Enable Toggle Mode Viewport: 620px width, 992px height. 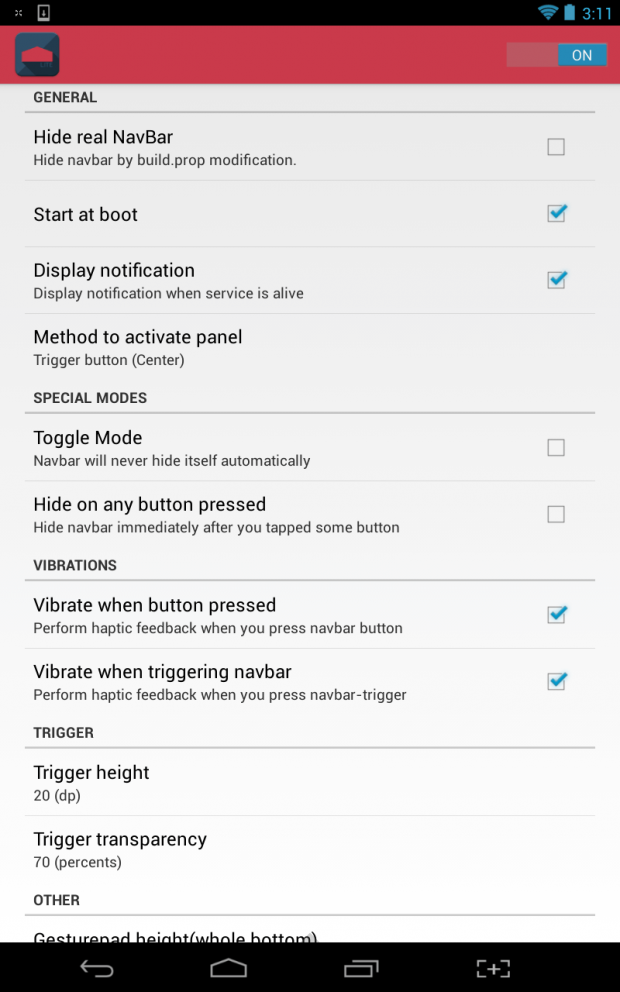point(556,447)
